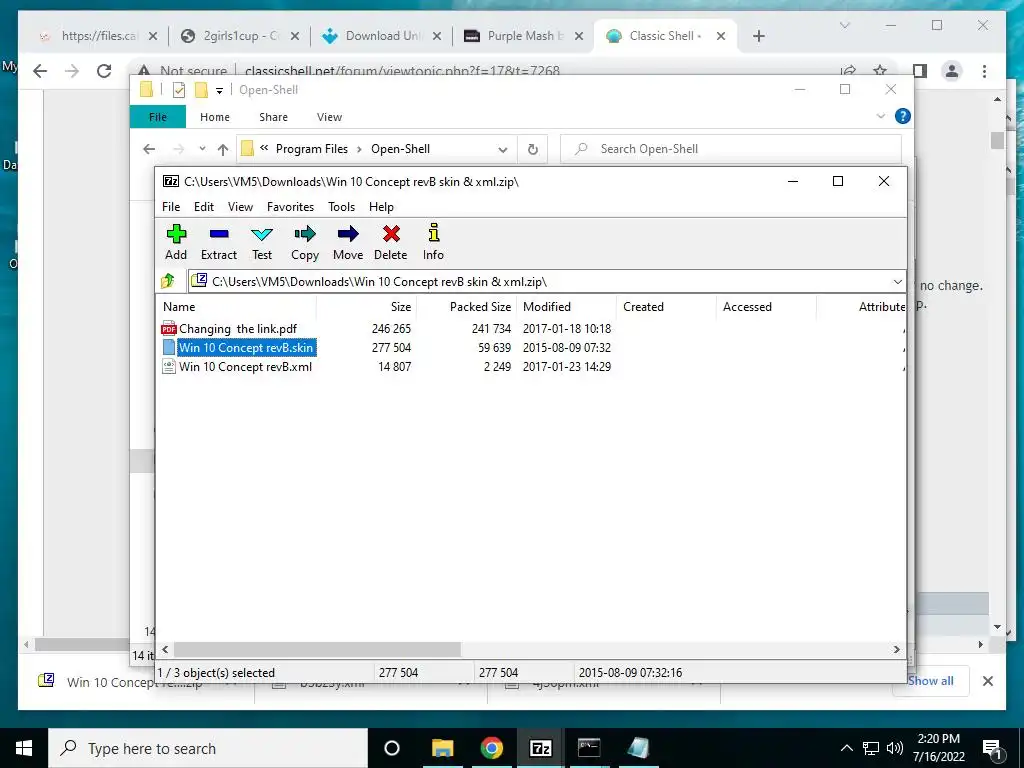
Task: Show hidden system tray icons
Action: (846, 748)
